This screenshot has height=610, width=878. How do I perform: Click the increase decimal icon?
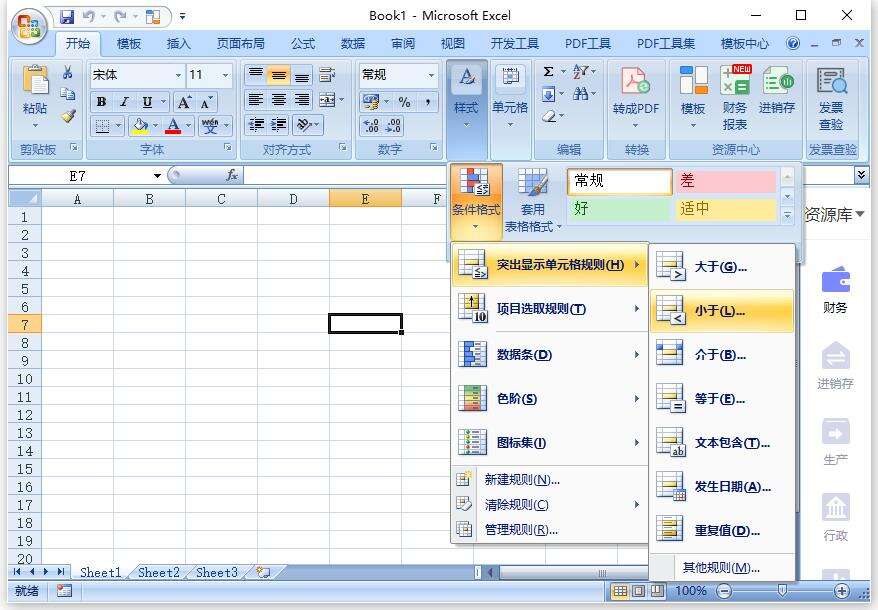pos(371,125)
